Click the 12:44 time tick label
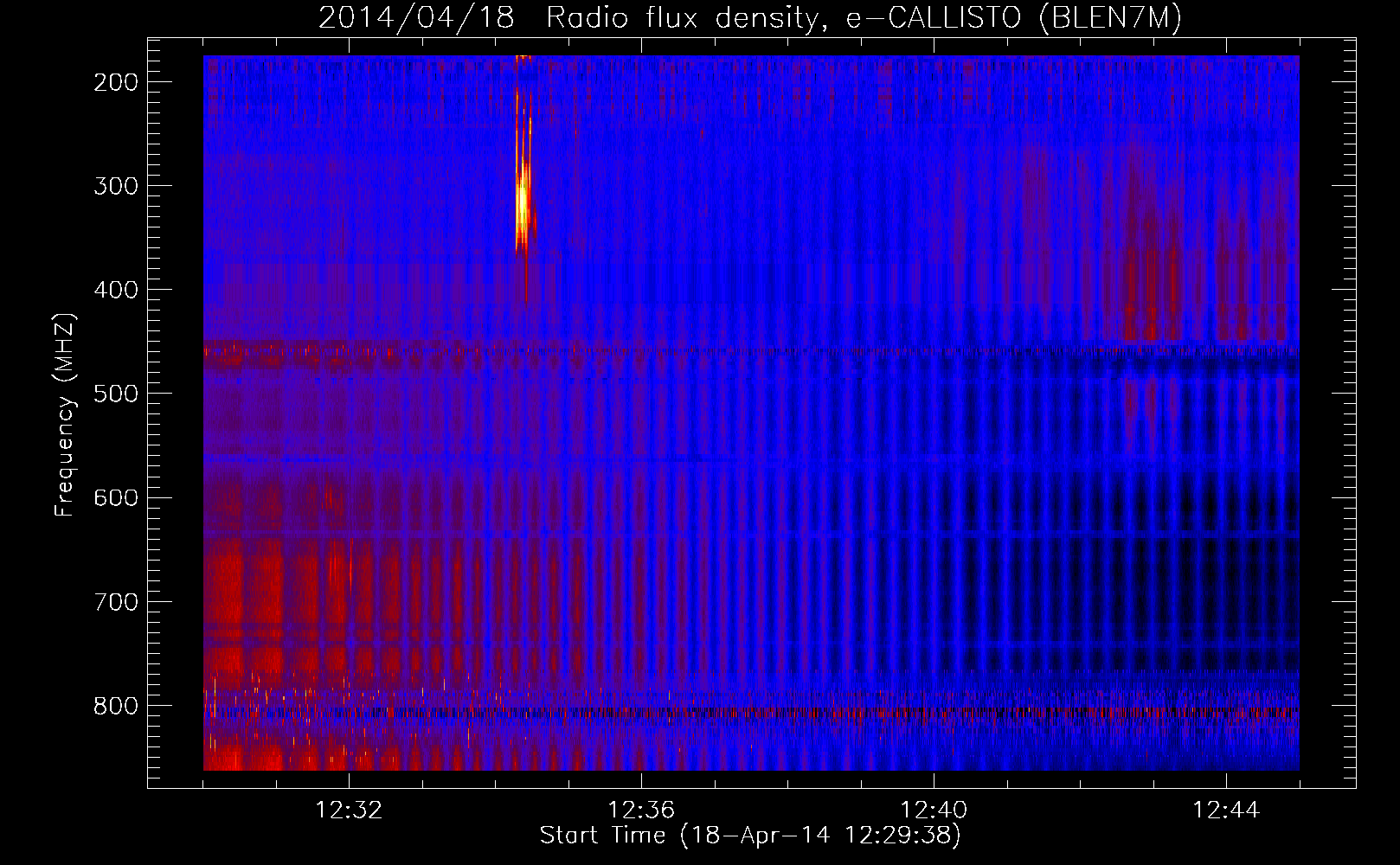The width and height of the screenshot is (1400, 865). coord(1226,811)
